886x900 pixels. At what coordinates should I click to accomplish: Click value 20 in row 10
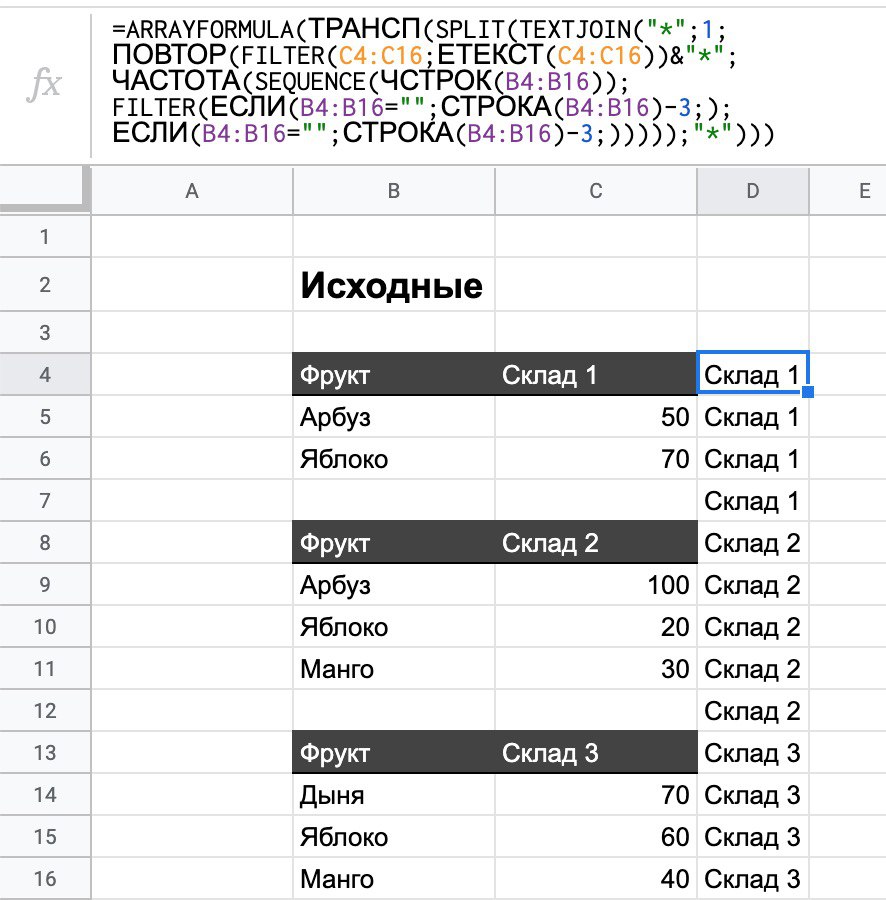pos(596,626)
